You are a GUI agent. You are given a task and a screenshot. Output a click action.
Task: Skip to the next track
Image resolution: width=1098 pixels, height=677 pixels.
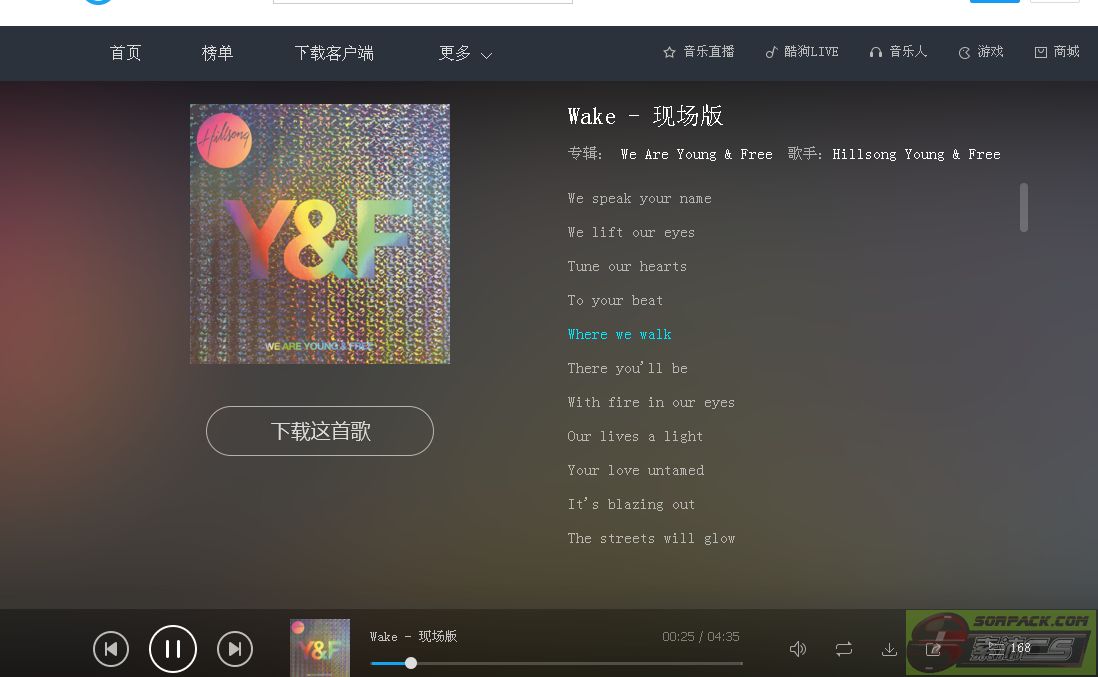click(235, 649)
